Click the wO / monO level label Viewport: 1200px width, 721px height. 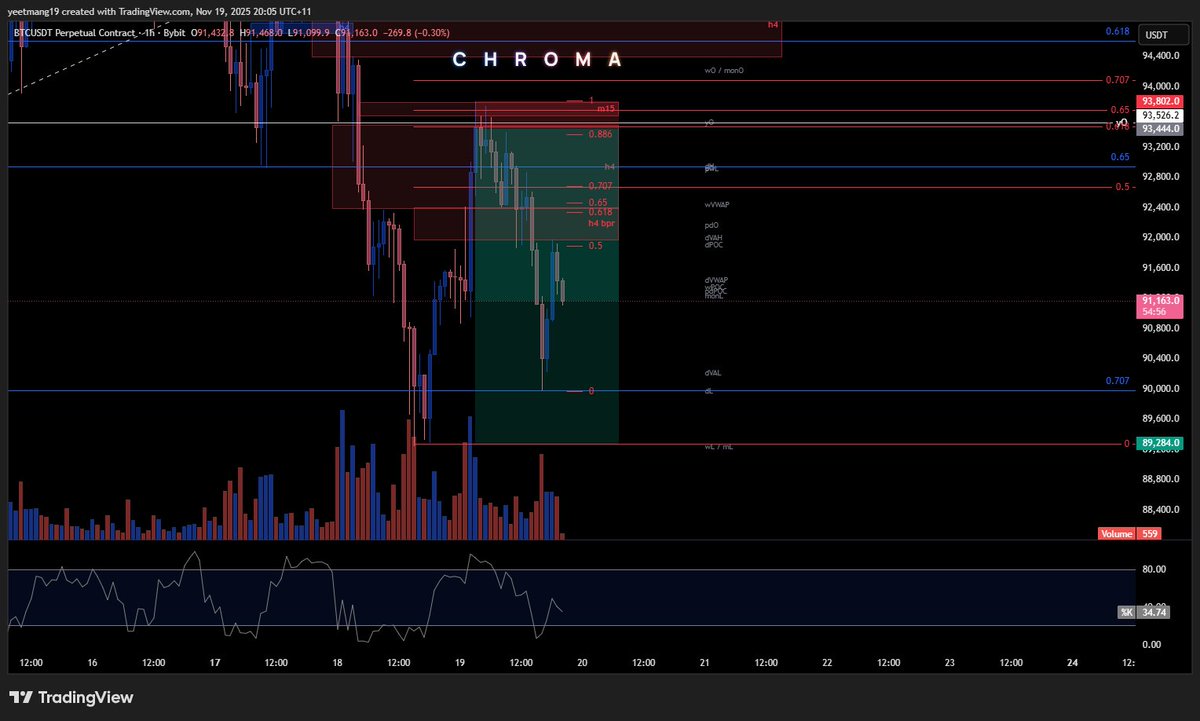tap(724, 71)
